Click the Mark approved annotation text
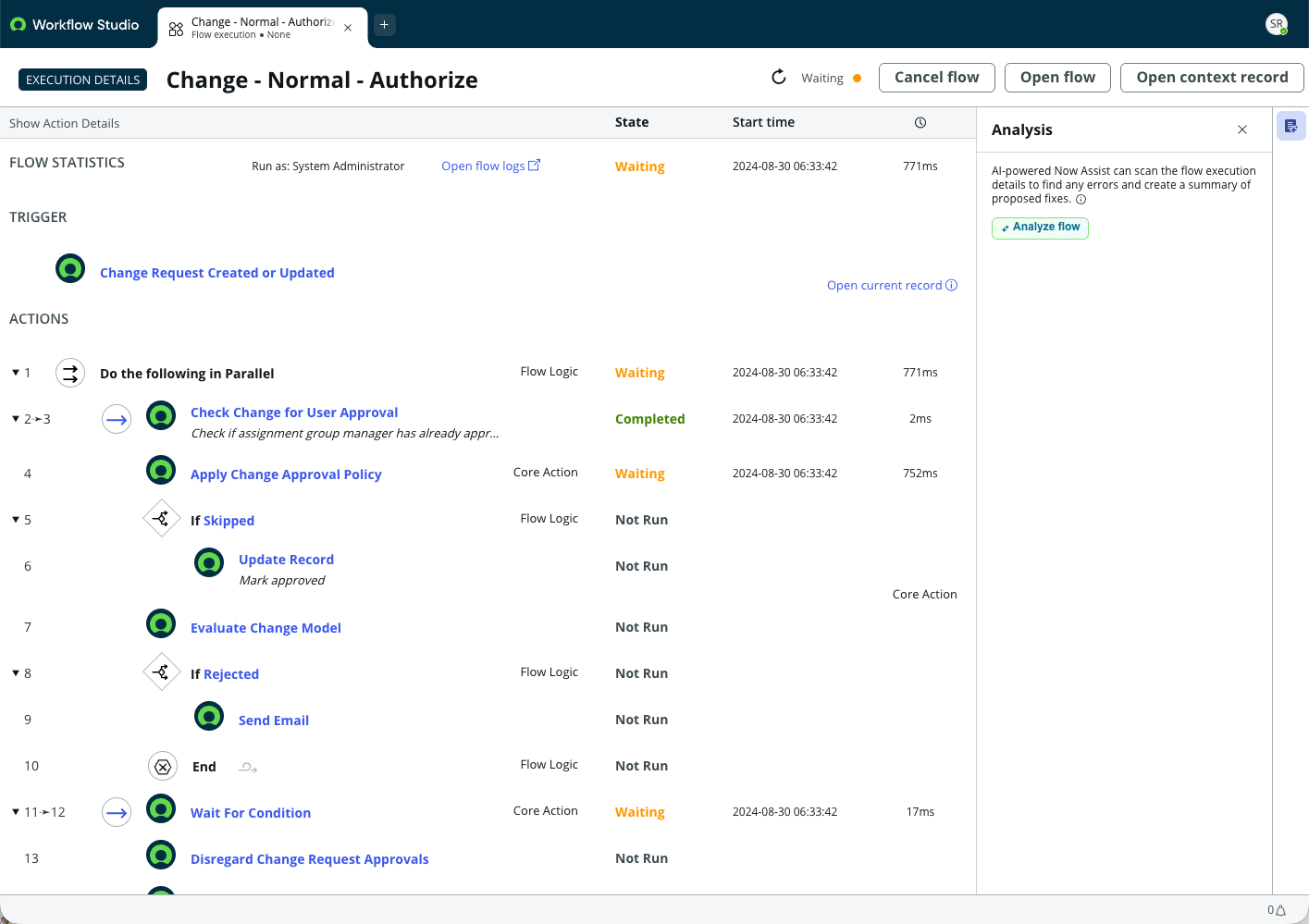The image size is (1309, 924). click(x=282, y=581)
